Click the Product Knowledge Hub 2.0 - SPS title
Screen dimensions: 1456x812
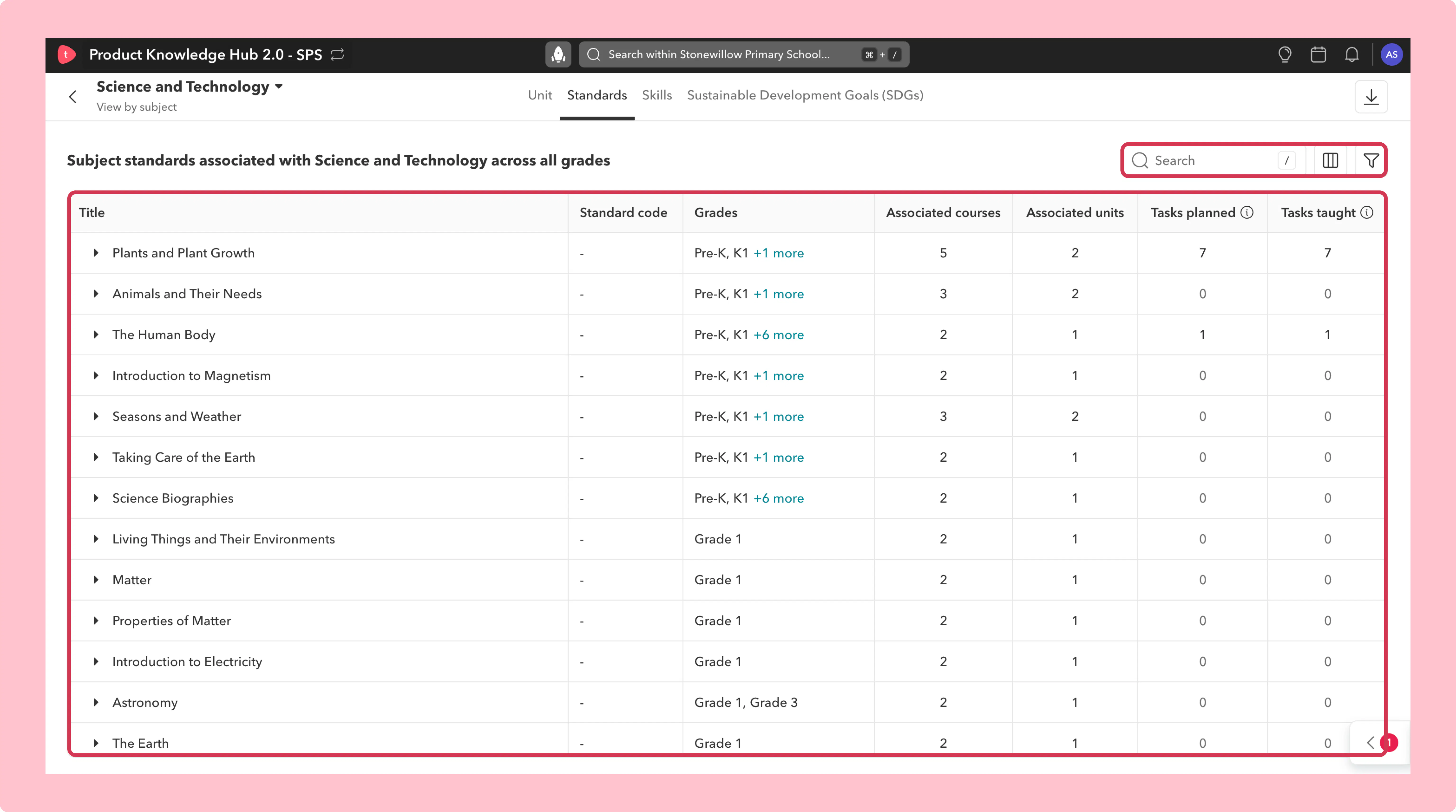tap(205, 54)
